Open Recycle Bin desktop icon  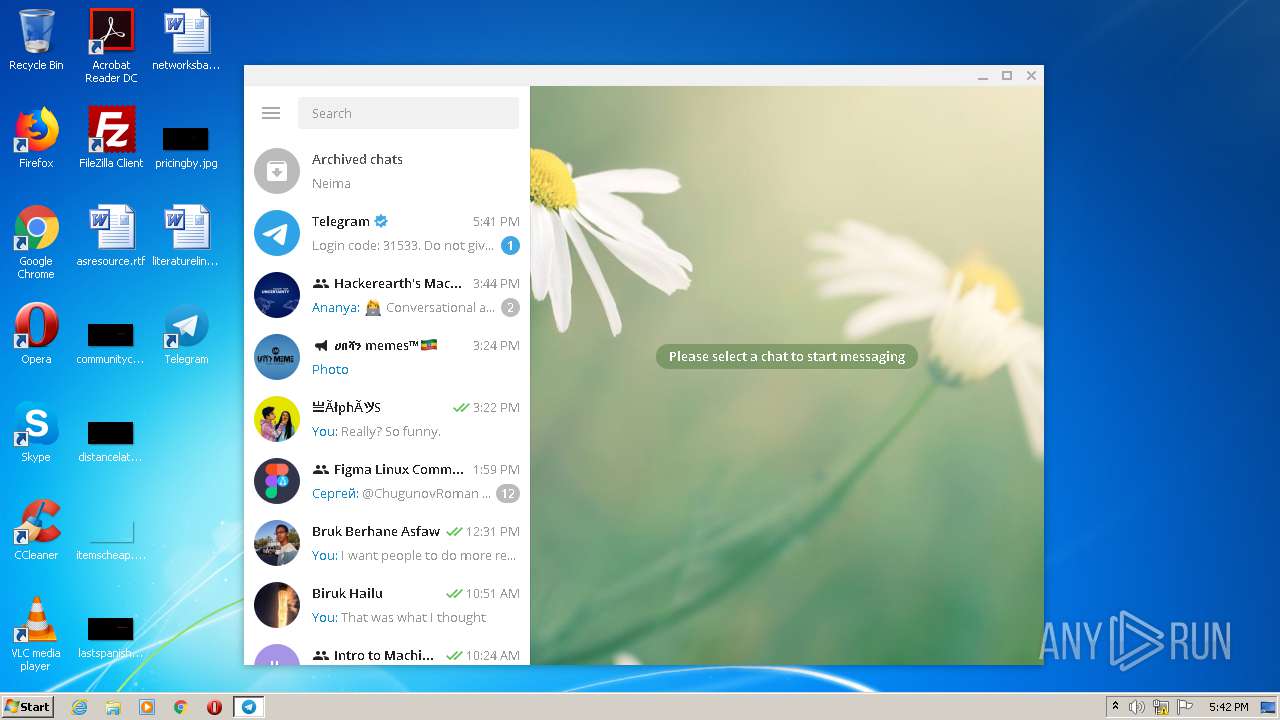(x=36, y=40)
